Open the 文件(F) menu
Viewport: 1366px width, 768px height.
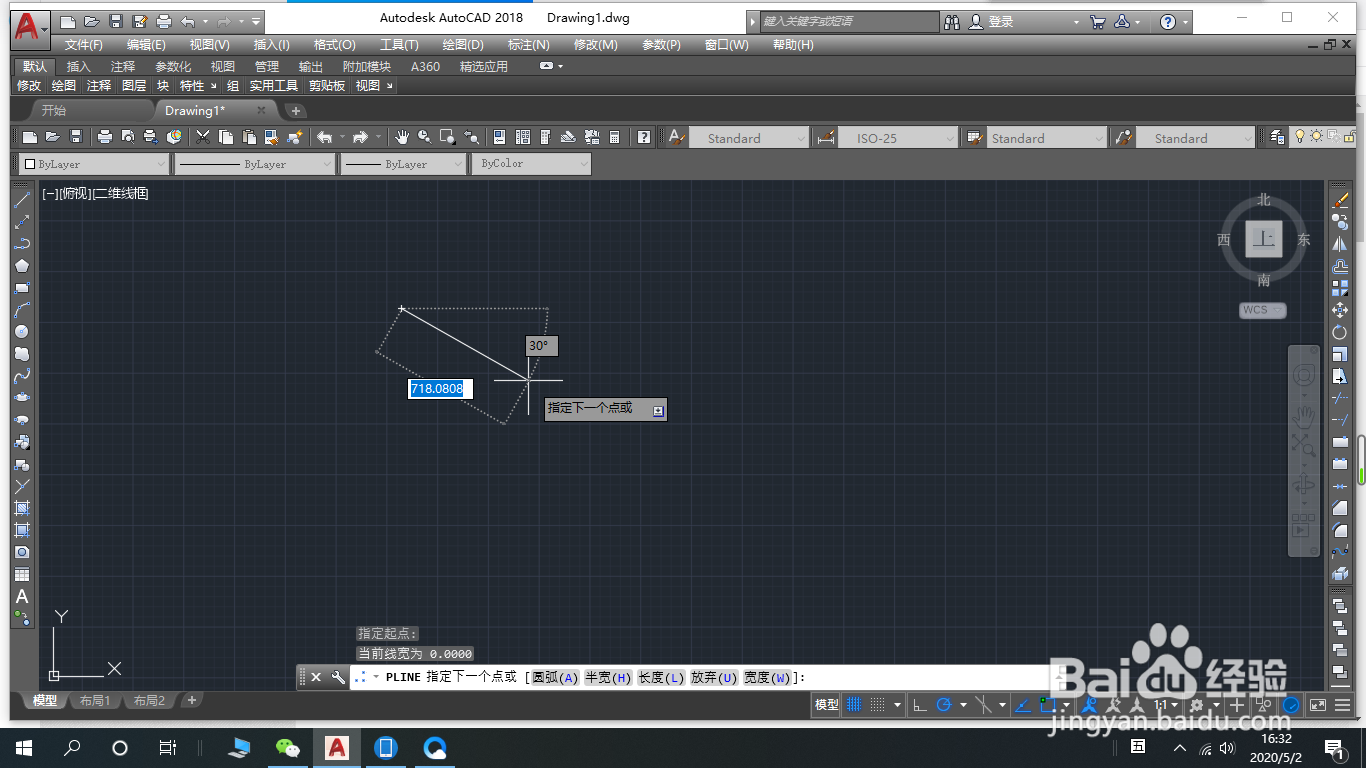click(x=84, y=45)
